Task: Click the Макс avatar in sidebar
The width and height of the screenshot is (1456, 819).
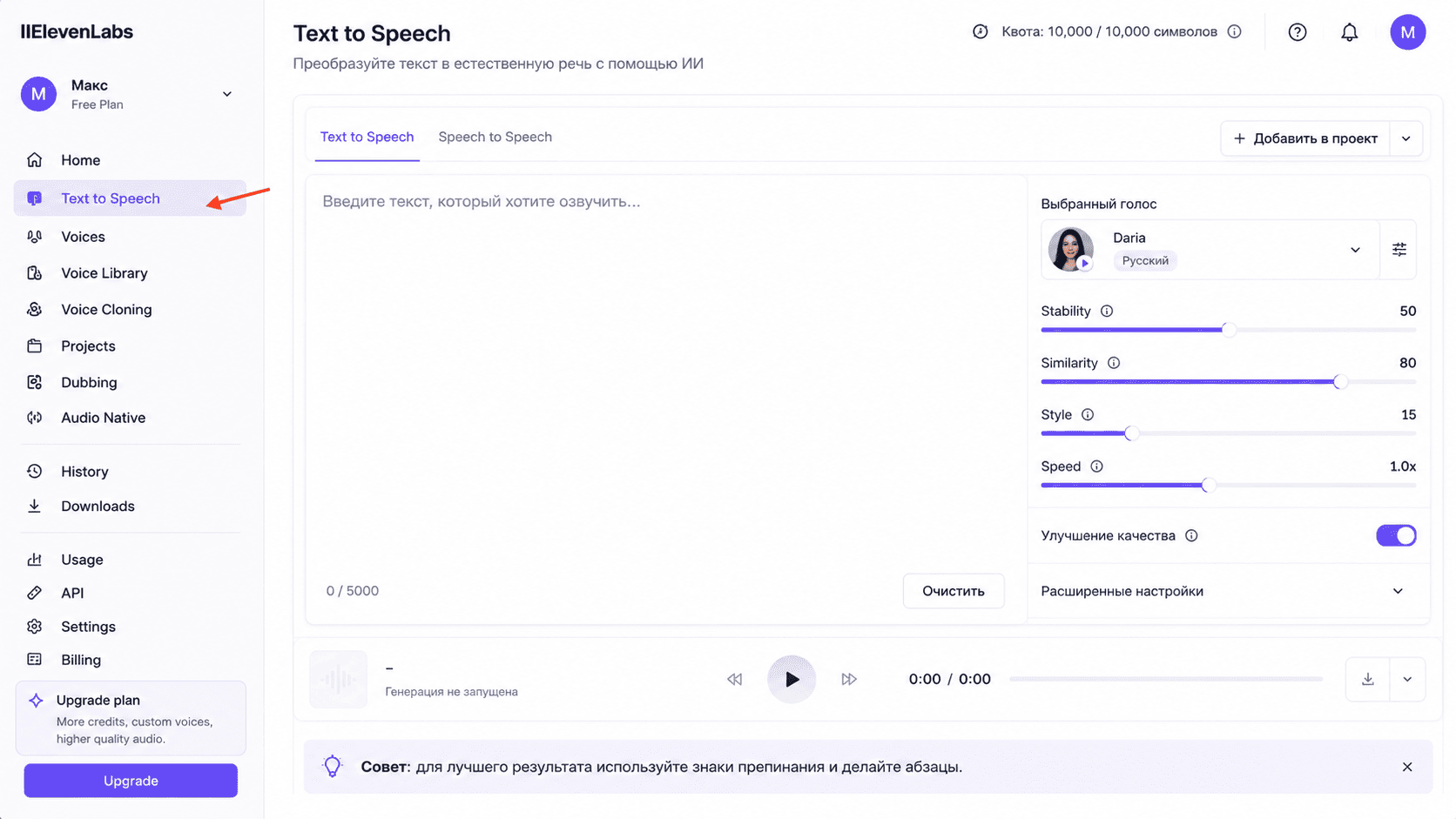Action: (x=38, y=94)
